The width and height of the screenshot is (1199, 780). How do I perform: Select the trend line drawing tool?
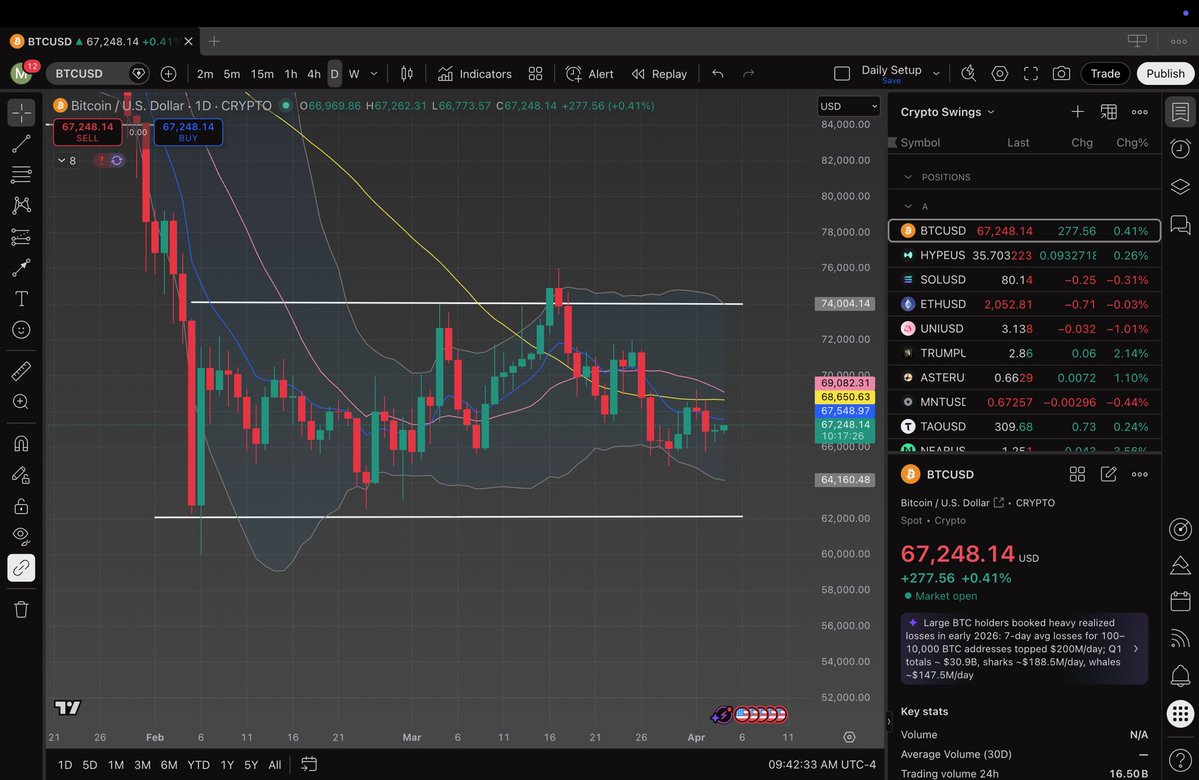pos(21,144)
